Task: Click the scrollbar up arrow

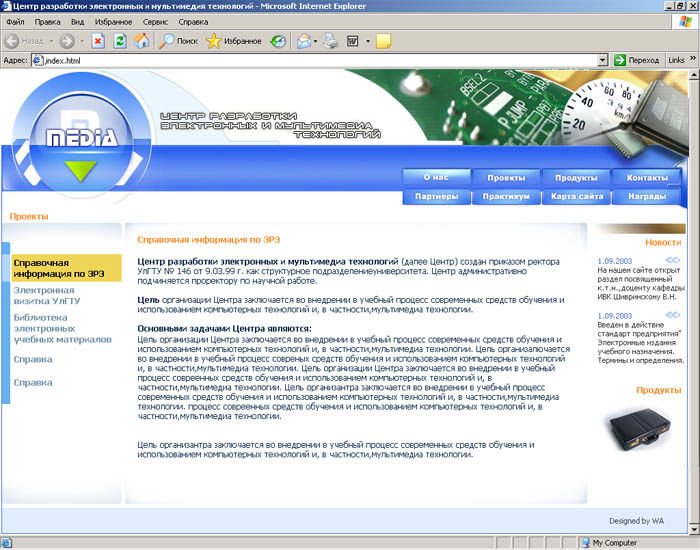Action: coord(694,74)
